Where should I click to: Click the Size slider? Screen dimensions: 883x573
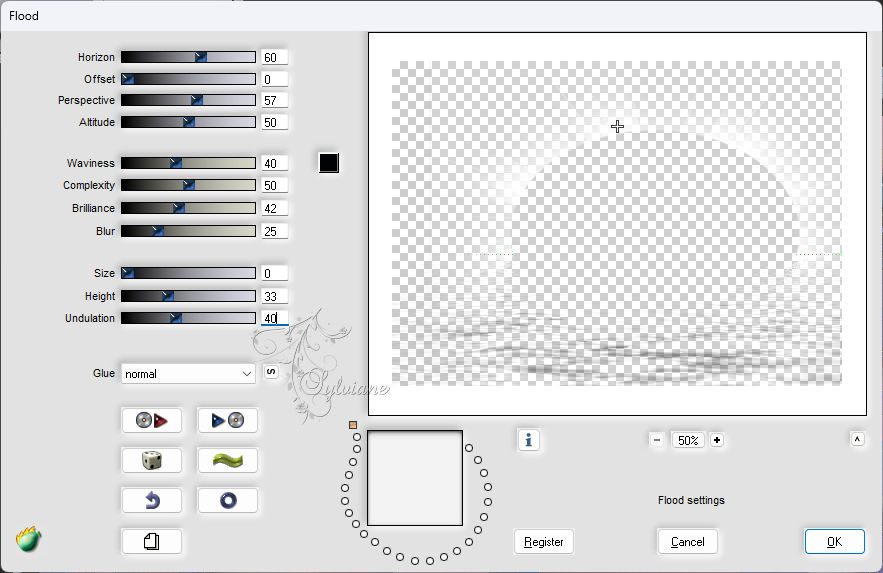pos(188,273)
